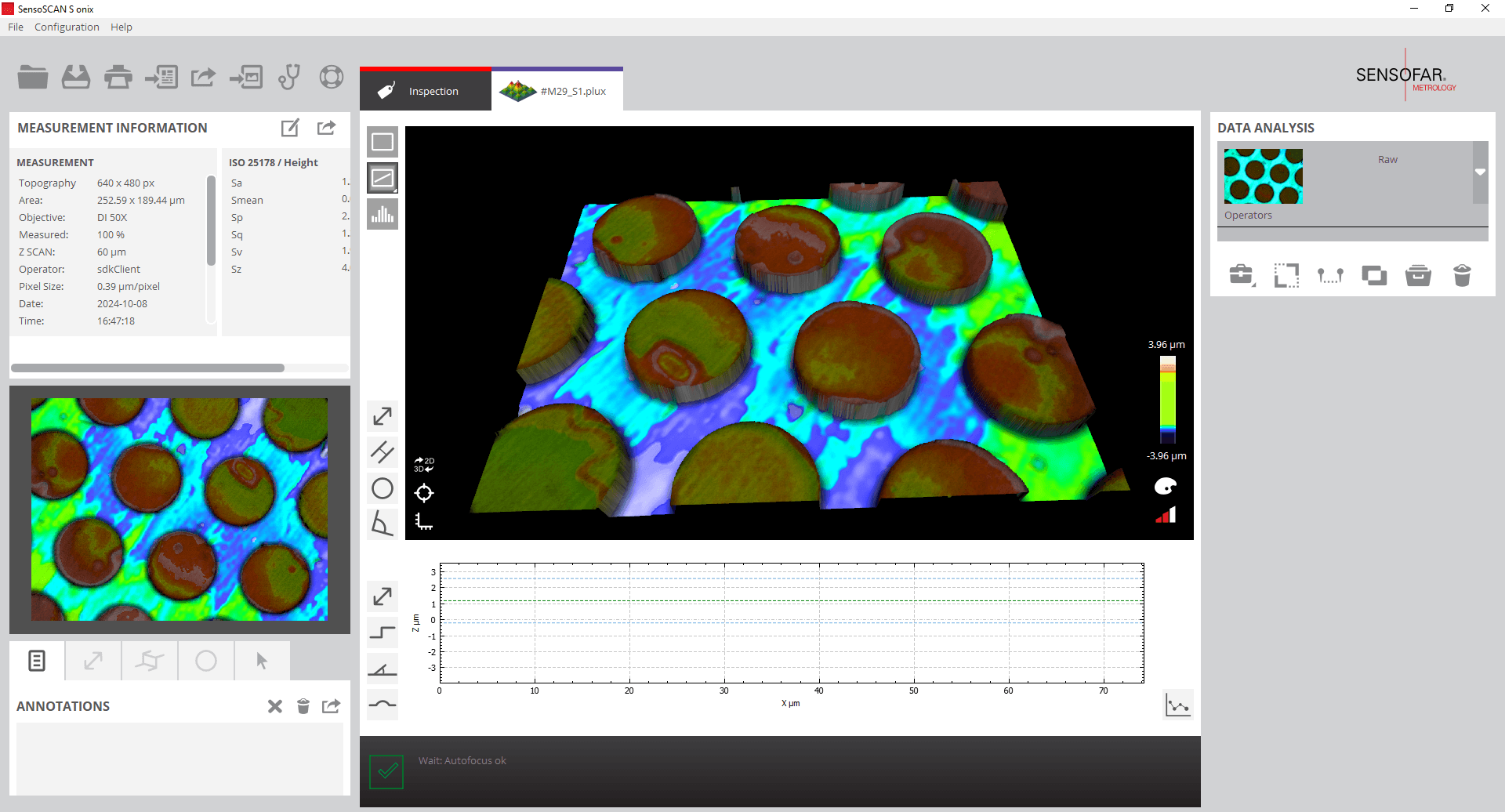Viewport: 1505px width, 812px height.
Task: Open the plane annotation tab
Action: pos(150,661)
